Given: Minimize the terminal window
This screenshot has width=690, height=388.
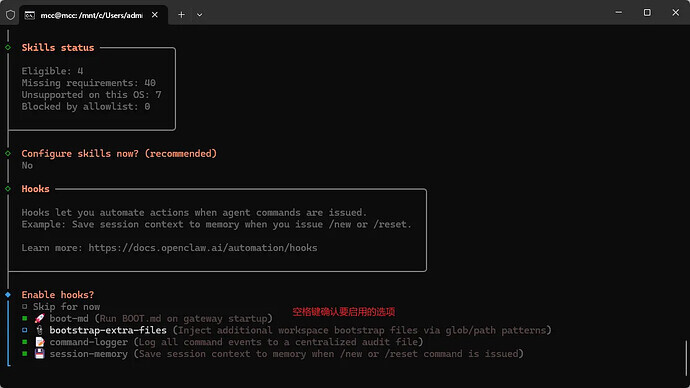Looking at the screenshot, I should point(619,13).
